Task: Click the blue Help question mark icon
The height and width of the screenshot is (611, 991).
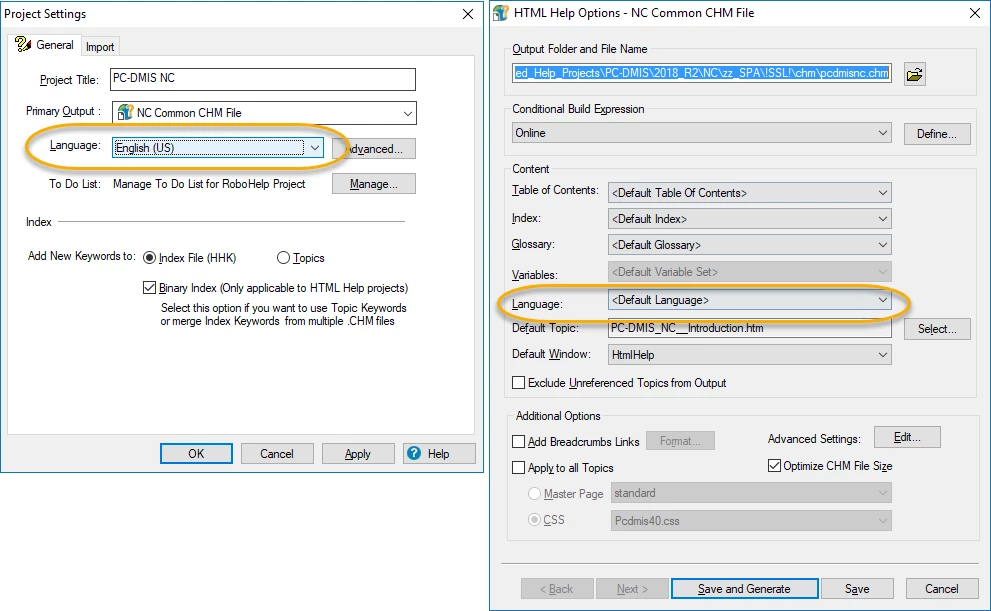Action: pos(414,453)
